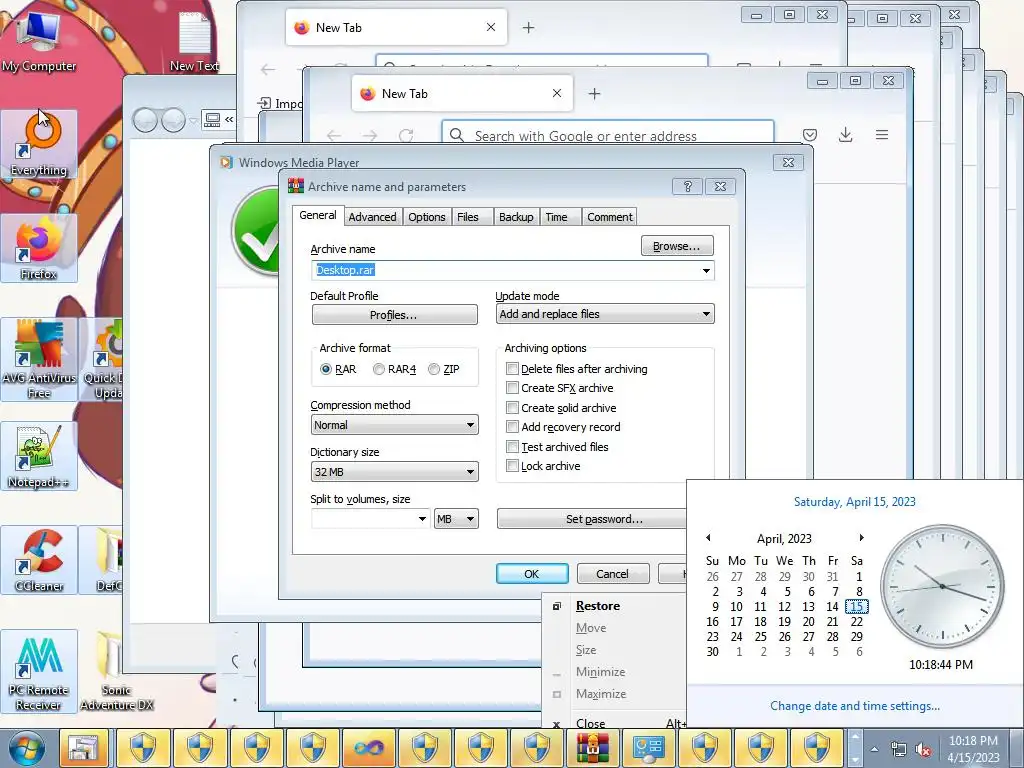Click the front Firefox downloads icon

tap(846, 135)
